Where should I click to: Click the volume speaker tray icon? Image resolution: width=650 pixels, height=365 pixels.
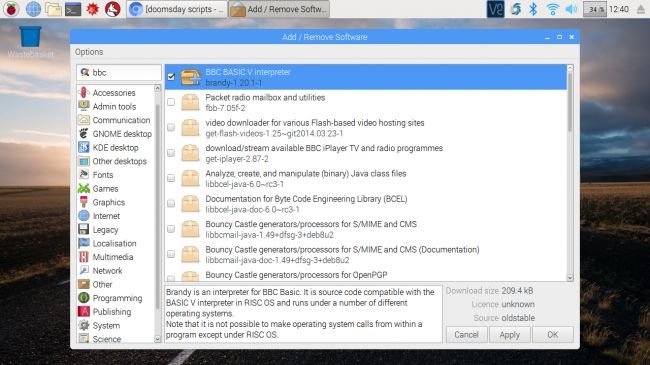(571, 9)
